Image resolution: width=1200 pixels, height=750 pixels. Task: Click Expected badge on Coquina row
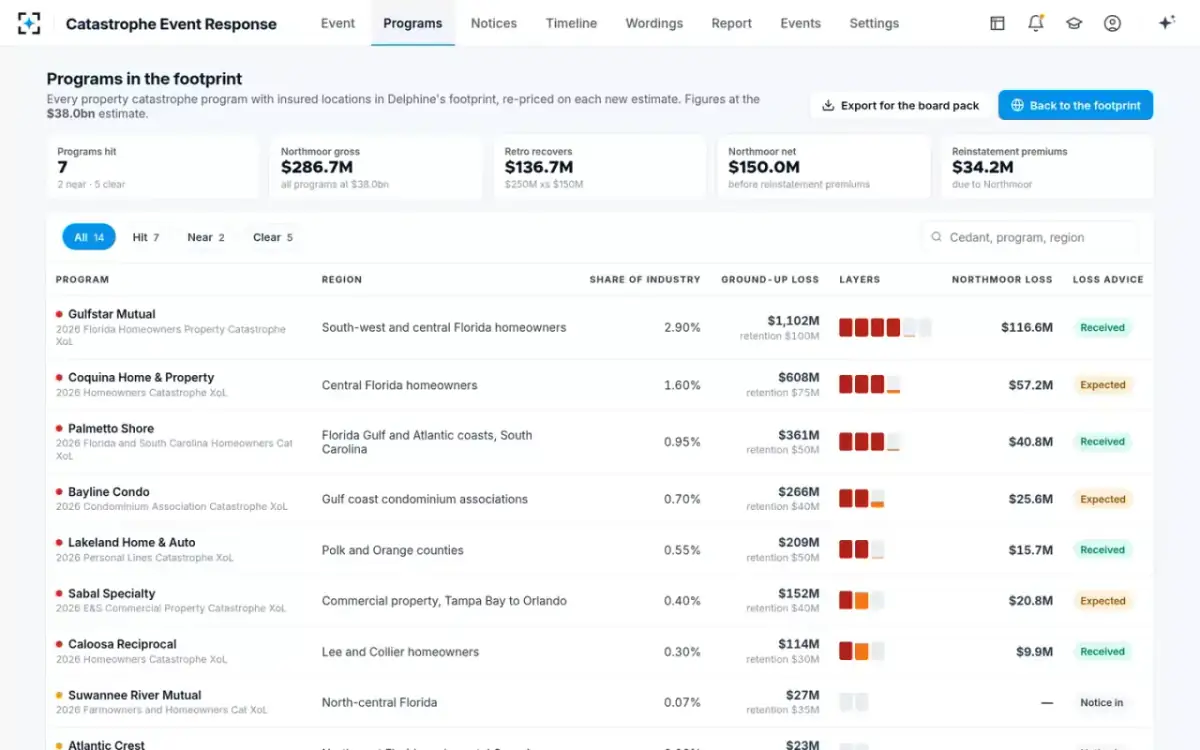coord(1103,385)
